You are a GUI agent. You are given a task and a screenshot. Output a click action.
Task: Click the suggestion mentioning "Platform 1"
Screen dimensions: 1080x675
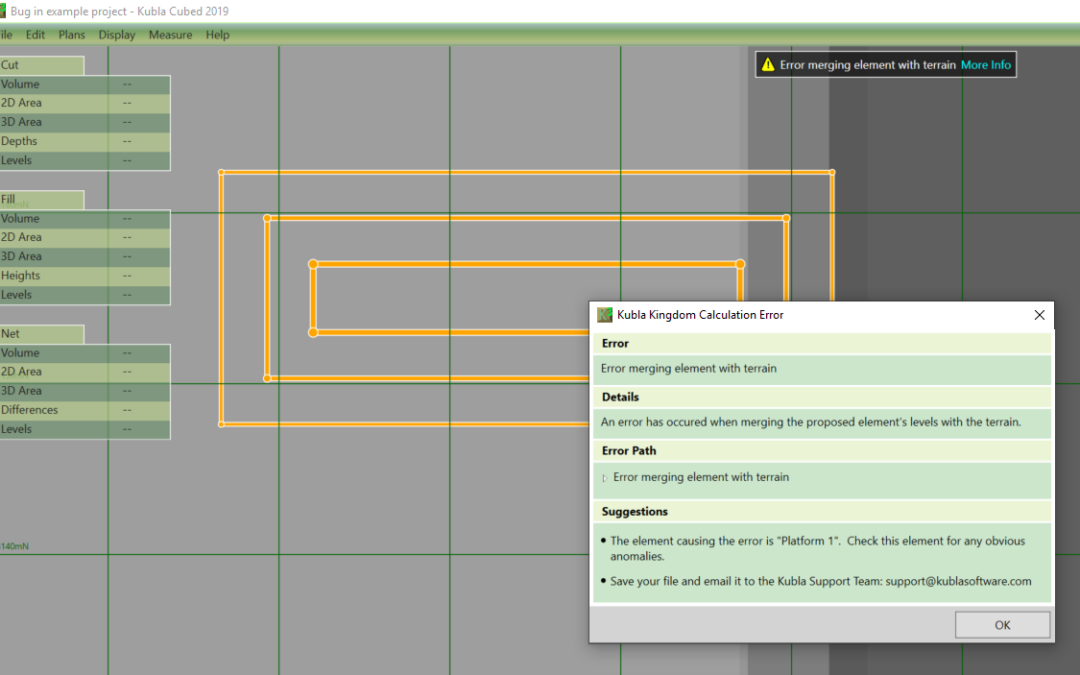[x=818, y=548]
